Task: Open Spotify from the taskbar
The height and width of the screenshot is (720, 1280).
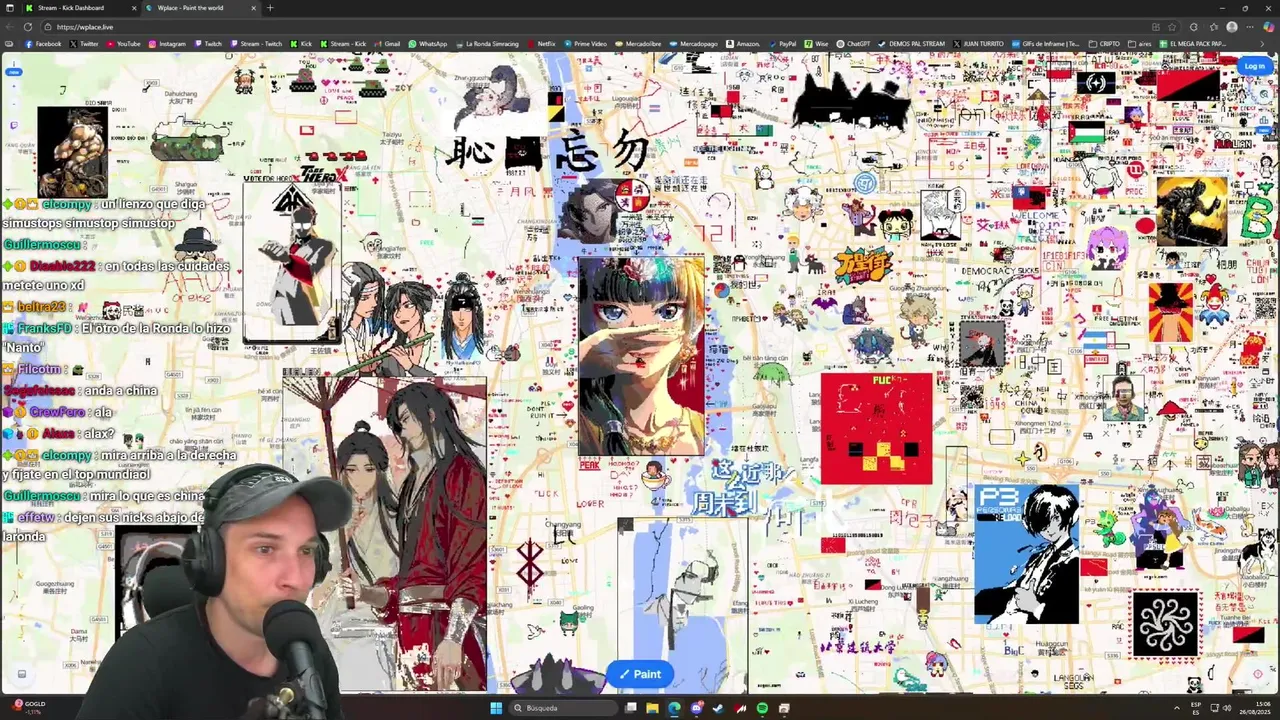Action: pos(762,708)
